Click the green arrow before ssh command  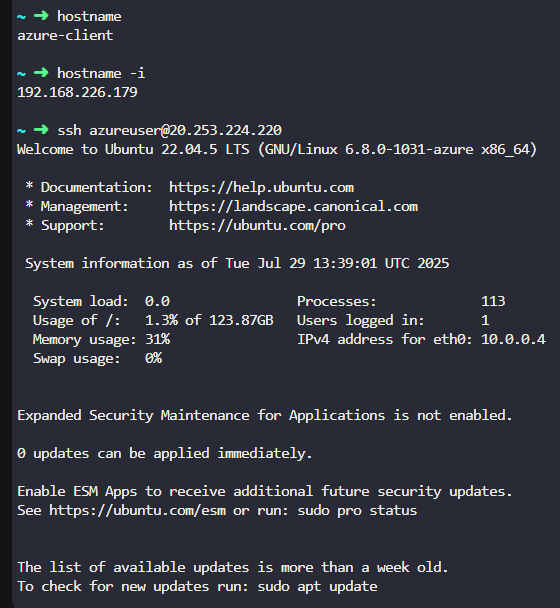click(41, 130)
